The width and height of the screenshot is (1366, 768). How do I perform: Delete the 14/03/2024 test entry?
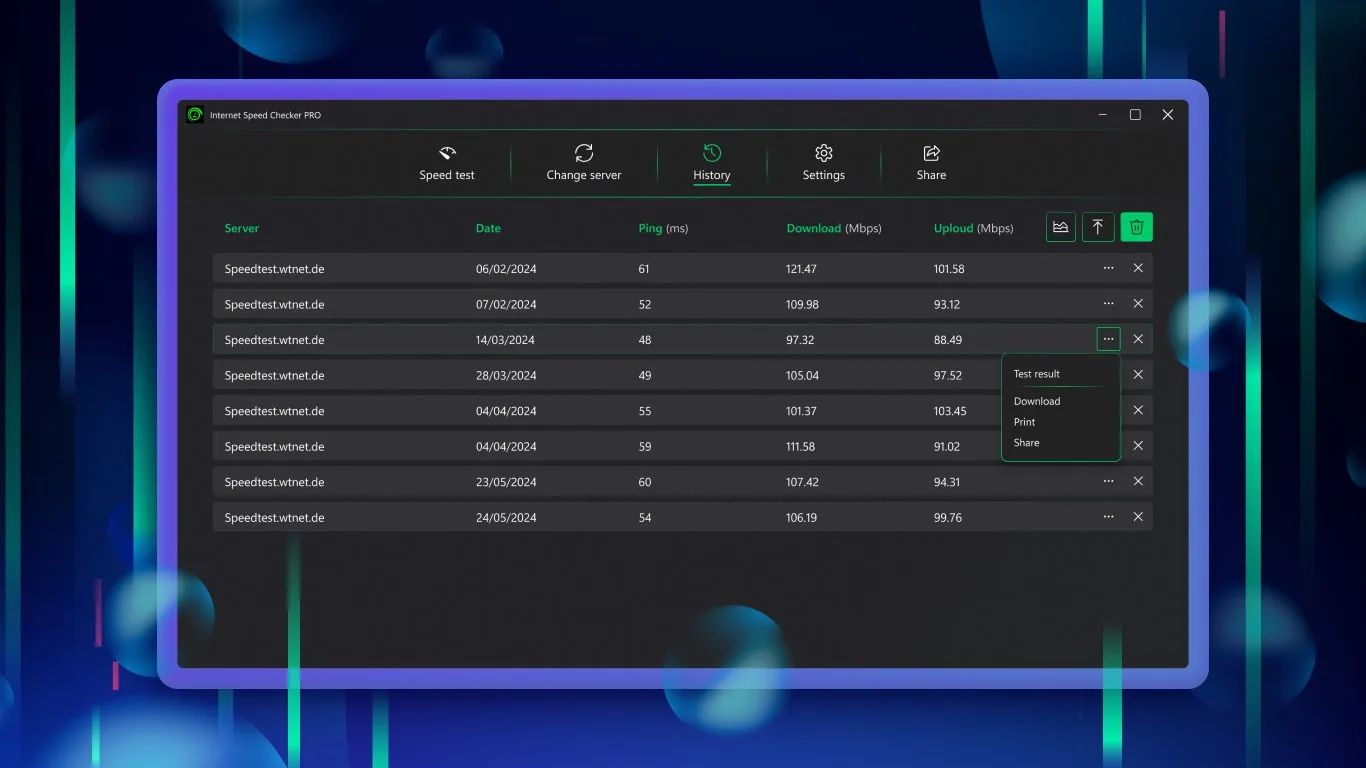tap(1138, 339)
